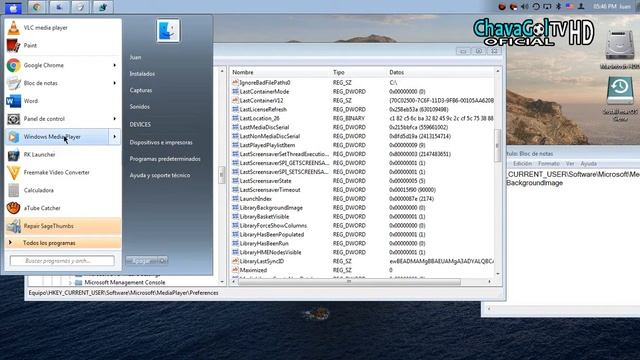Open Sonidos from the start menu
This screenshot has height=360, width=640.
[140, 107]
